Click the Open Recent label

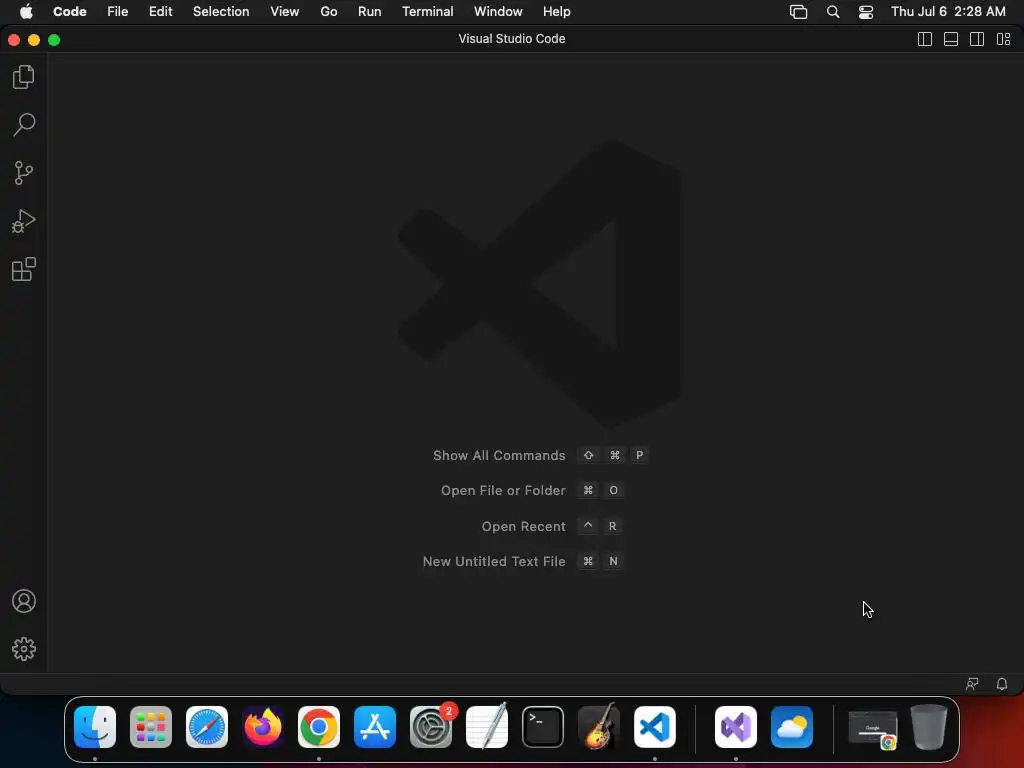[x=523, y=526]
